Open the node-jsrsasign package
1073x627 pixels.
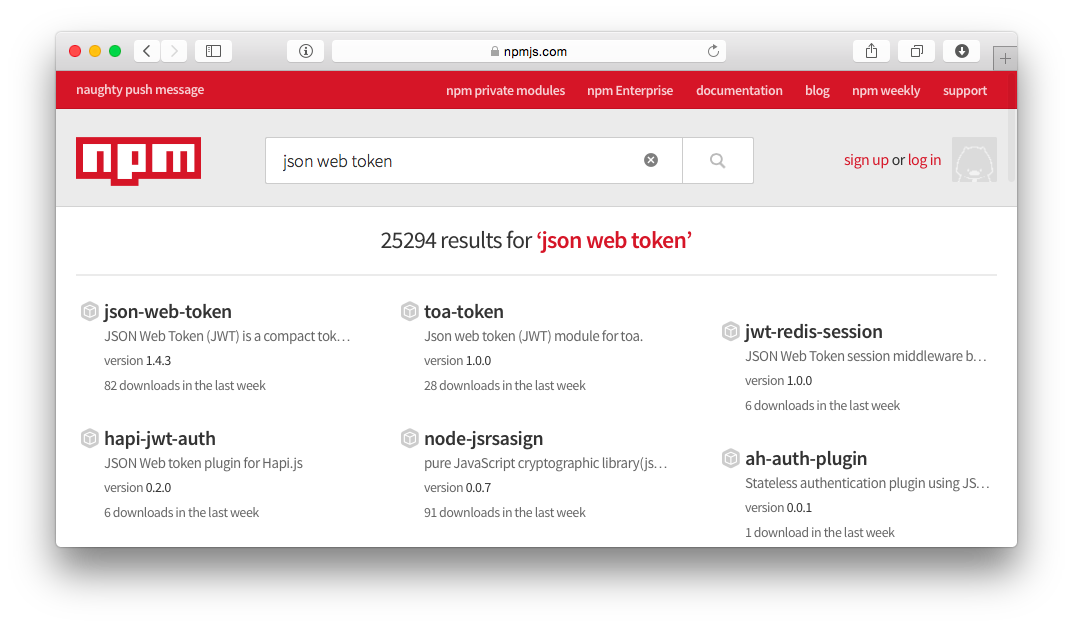[484, 438]
